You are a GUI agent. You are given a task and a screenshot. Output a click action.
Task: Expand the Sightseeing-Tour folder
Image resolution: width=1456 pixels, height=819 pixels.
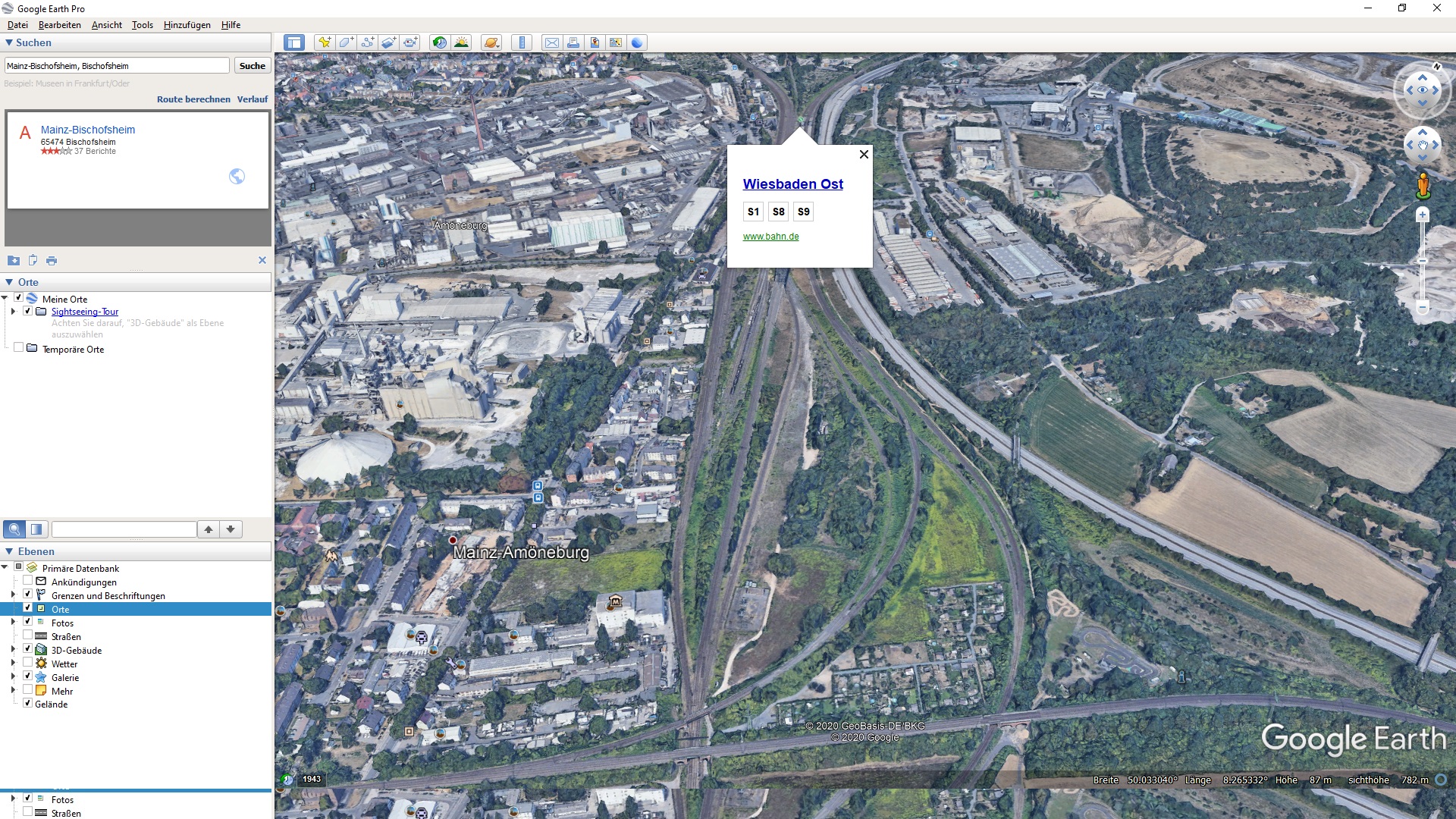pyautogui.click(x=13, y=312)
